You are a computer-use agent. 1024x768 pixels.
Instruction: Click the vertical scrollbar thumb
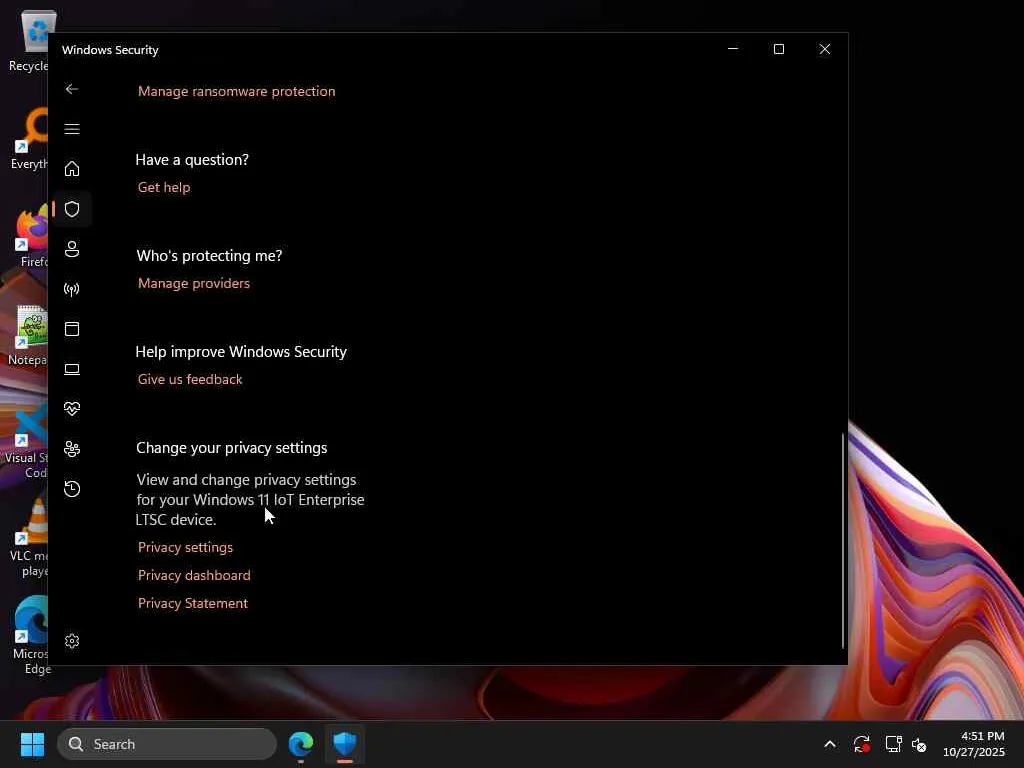click(x=842, y=540)
